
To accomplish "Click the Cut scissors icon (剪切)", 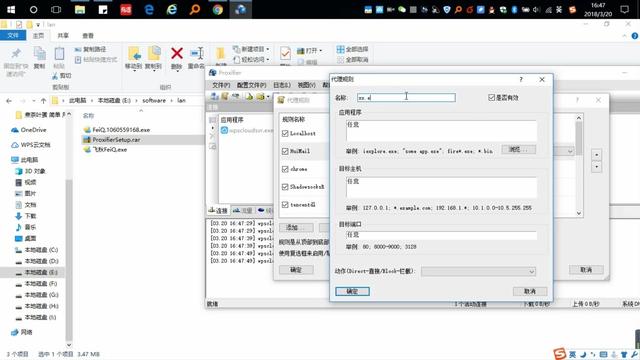I will [55, 76].
